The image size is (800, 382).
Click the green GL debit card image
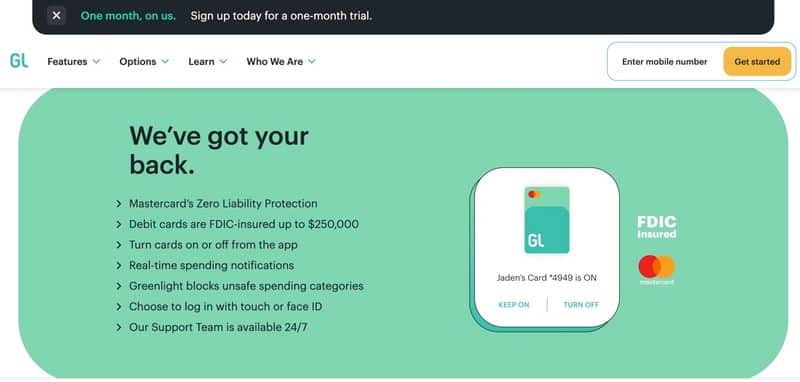click(x=547, y=220)
